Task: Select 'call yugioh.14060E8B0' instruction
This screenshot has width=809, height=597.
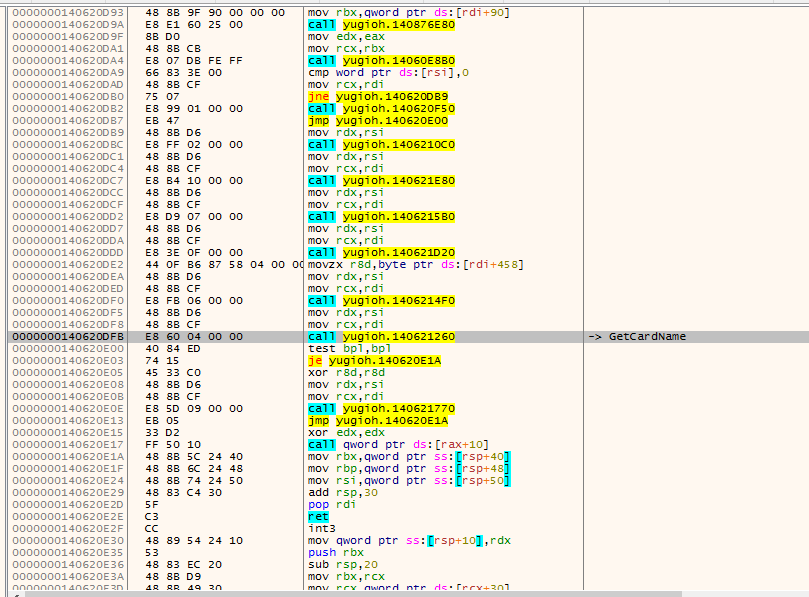Action: click(x=381, y=60)
